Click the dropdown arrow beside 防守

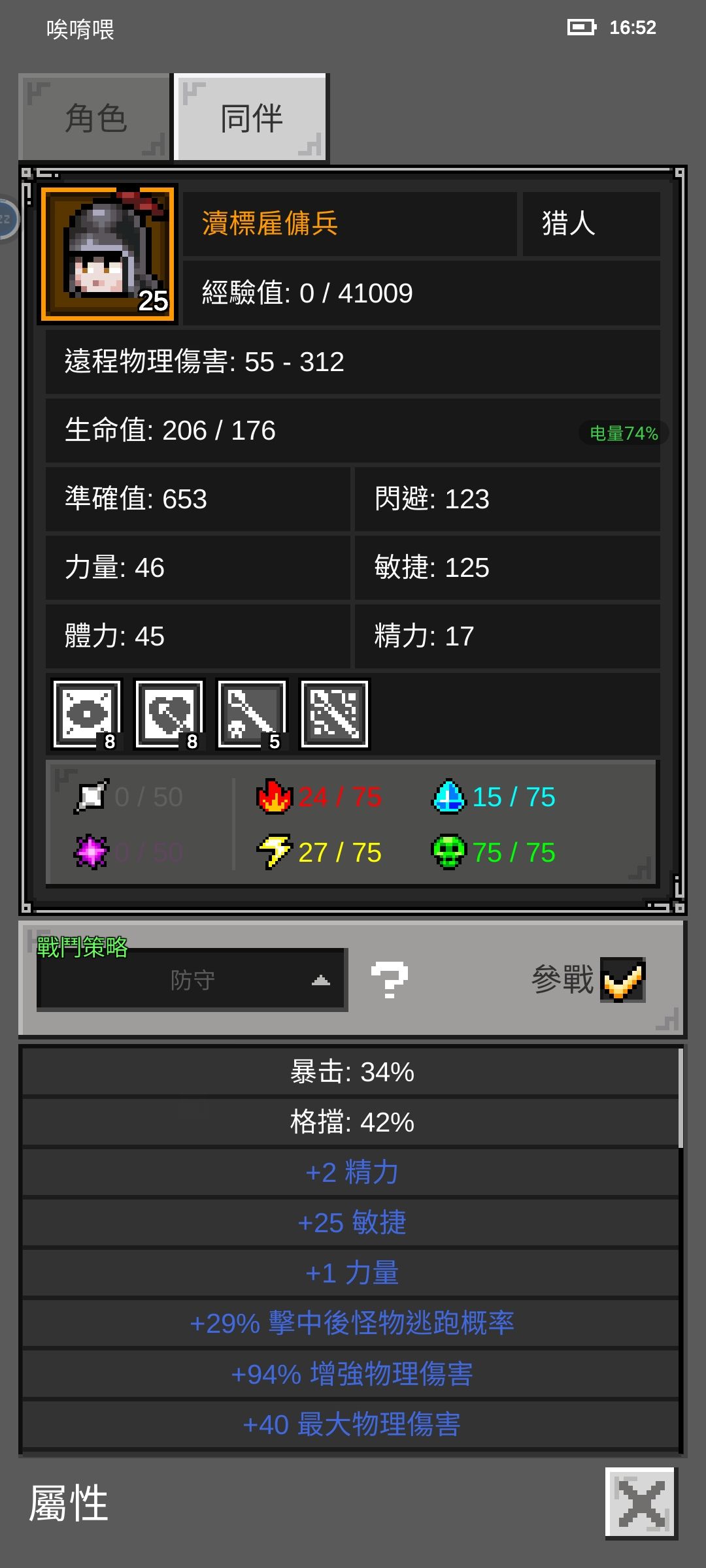(320, 980)
